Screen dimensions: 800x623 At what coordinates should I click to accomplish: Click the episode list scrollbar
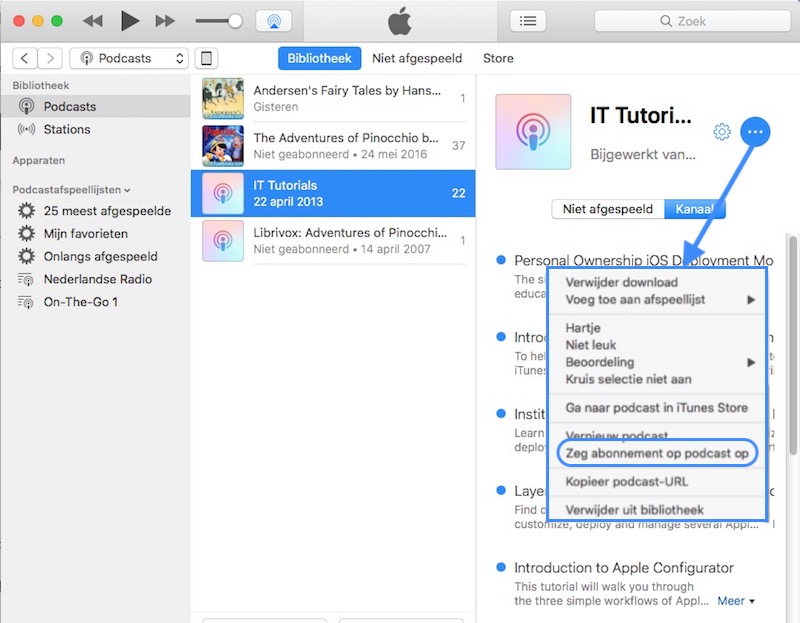click(792, 345)
